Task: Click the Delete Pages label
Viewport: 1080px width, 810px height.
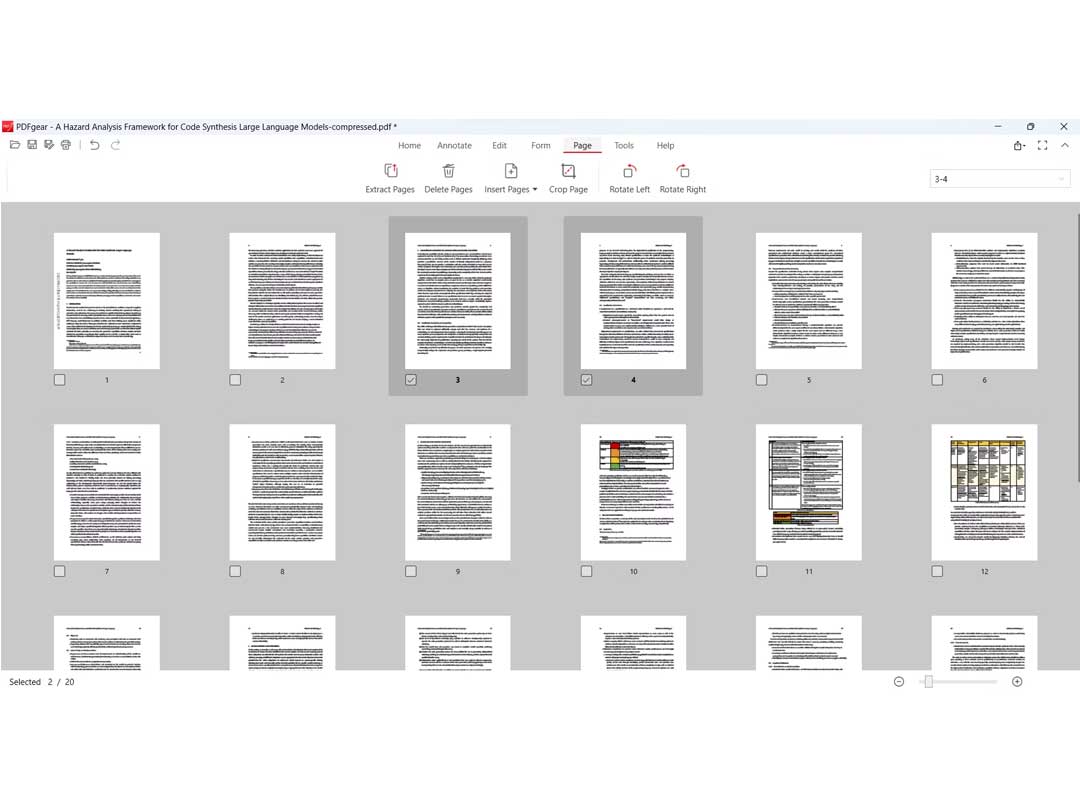Action: click(x=448, y=189)
